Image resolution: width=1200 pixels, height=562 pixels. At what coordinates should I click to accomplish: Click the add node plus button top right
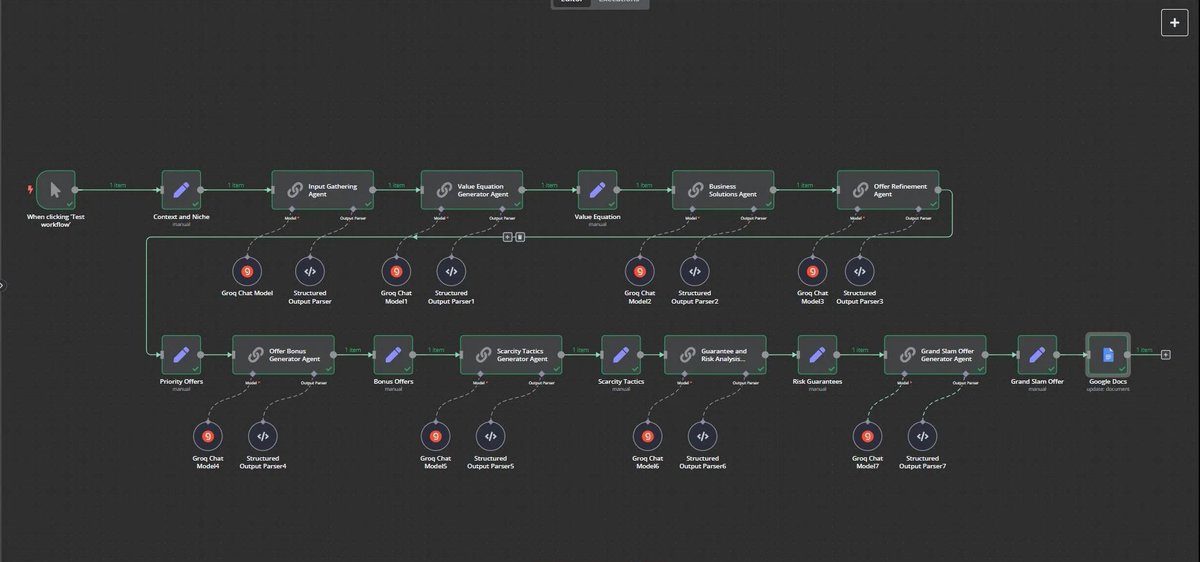[x=1175, y=23]
